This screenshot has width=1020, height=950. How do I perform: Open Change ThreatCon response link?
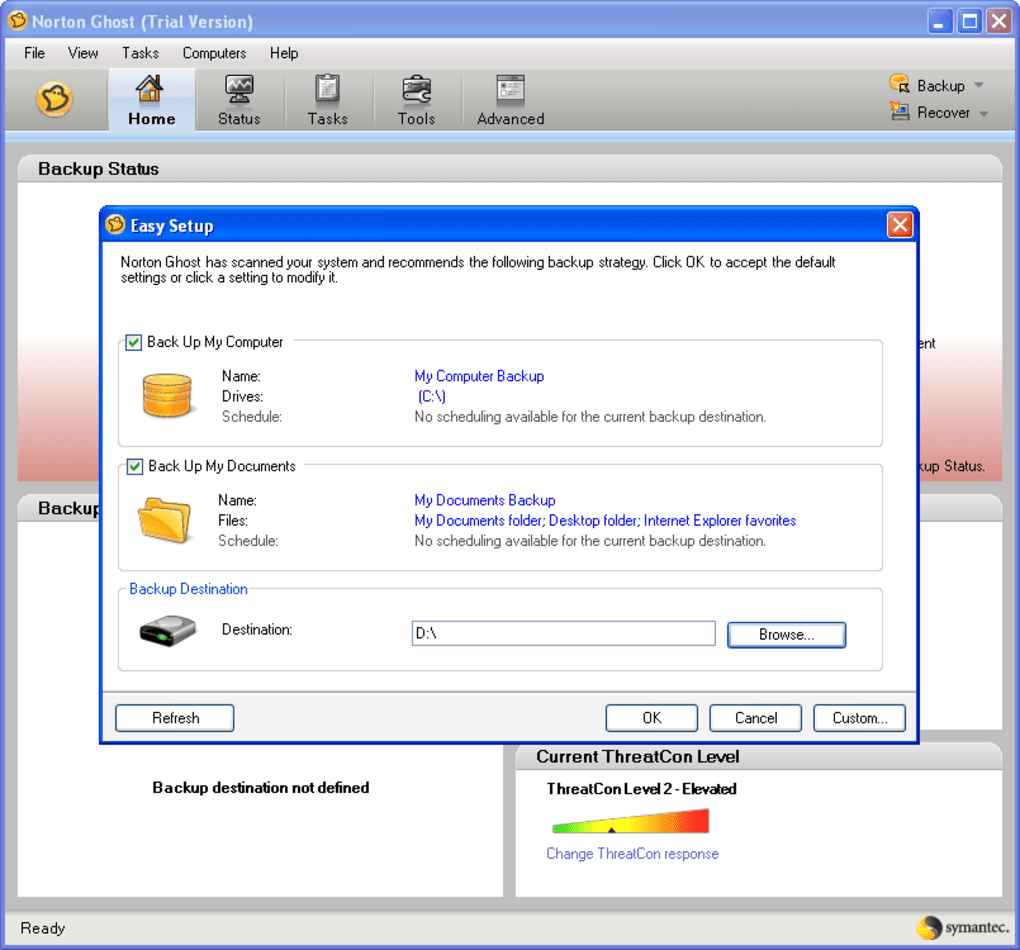point(632,853)
